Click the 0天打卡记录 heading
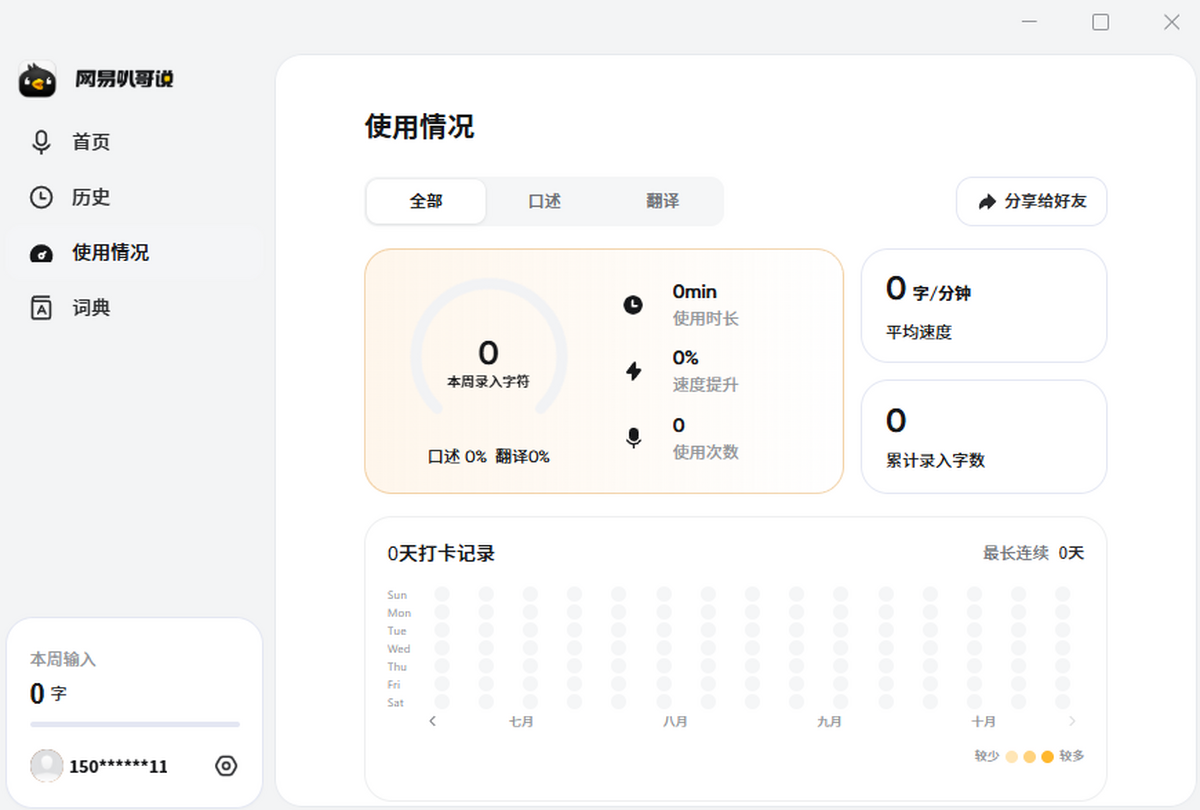The height and width of the screenshot is (810, 1200). [x=441, y=553]
